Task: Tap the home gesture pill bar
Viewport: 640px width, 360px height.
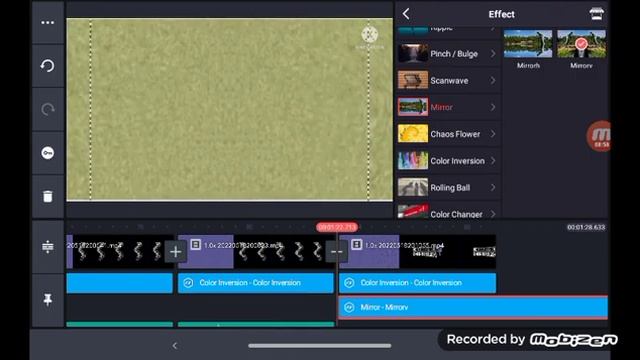Action: [x=320, y=346]
